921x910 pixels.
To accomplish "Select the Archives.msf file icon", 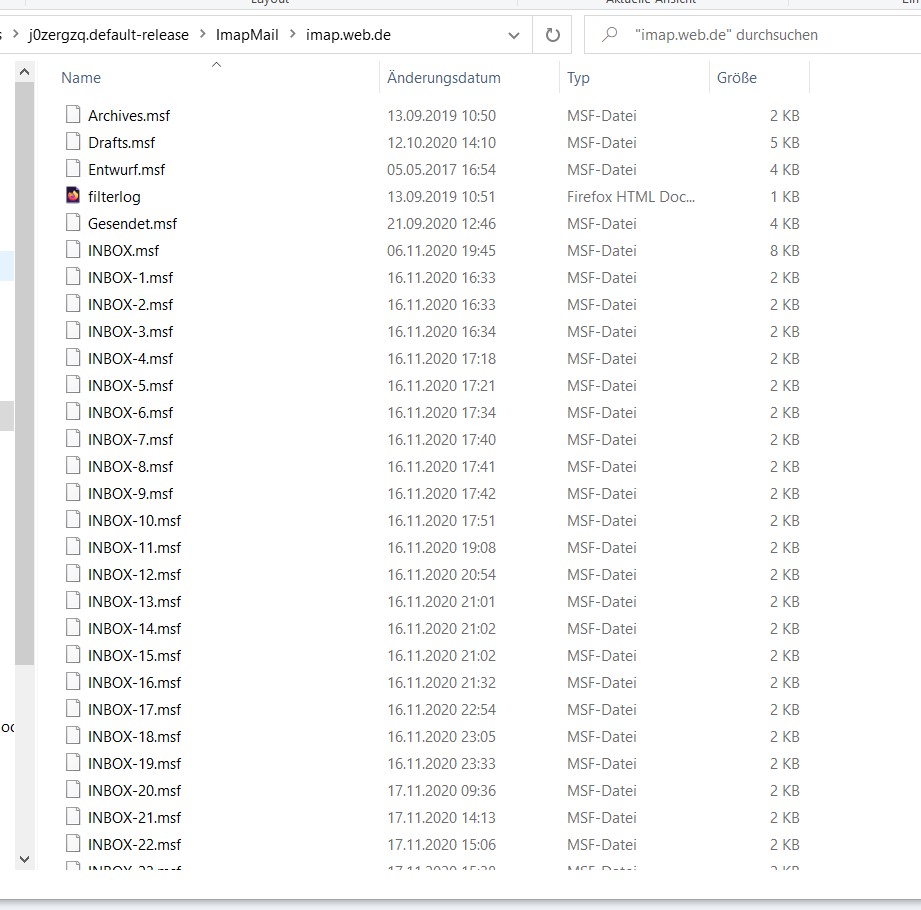I will click(73, 115).
